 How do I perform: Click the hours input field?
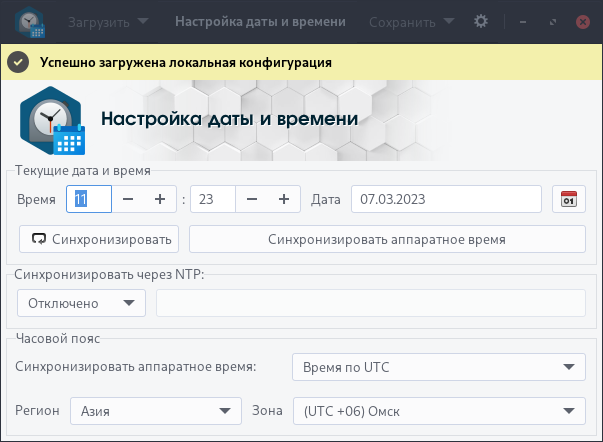pos(88,200)
